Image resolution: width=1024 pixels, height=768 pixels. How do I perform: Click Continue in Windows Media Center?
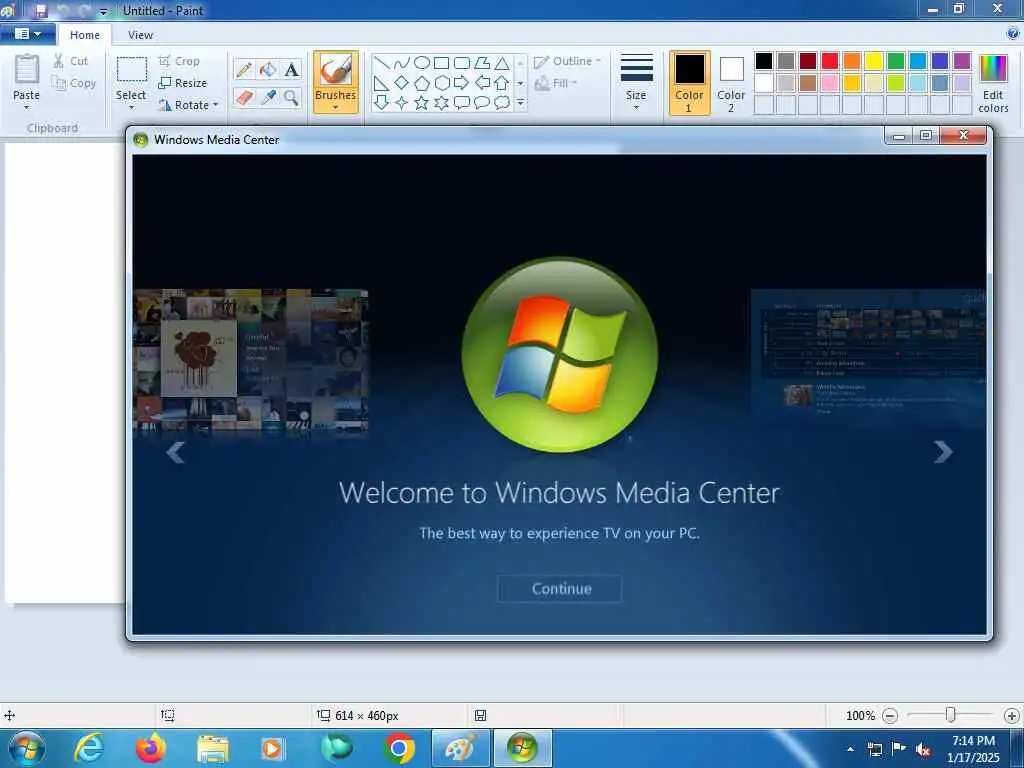[560, 588]
